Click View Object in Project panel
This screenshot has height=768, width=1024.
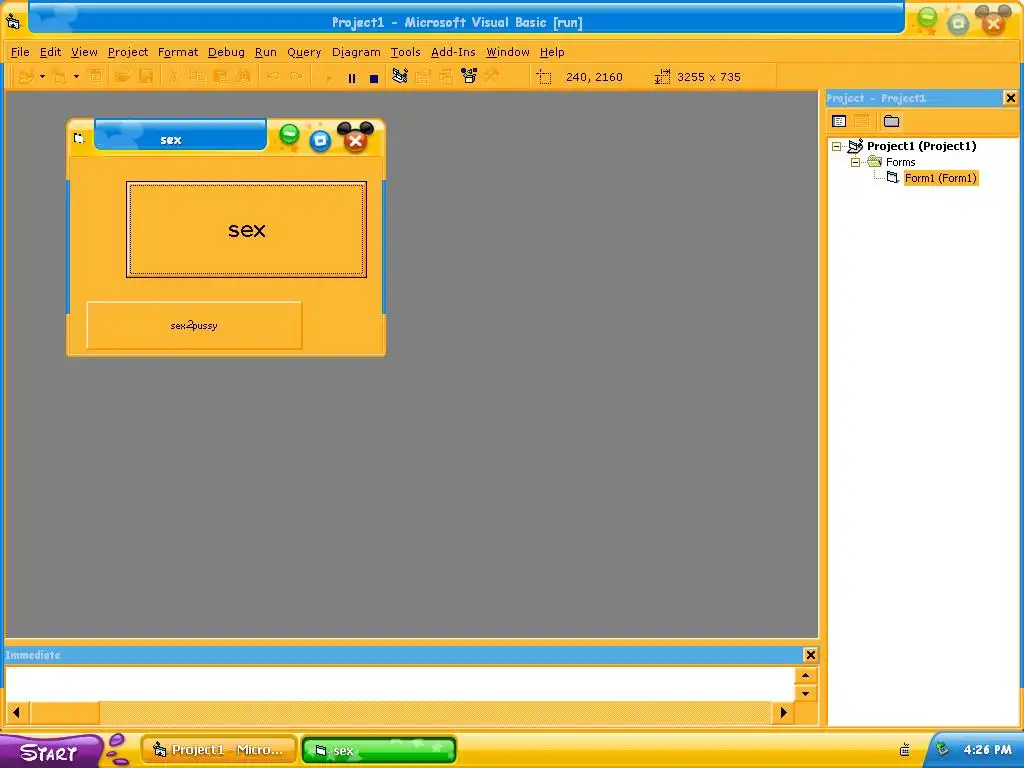coord(862,121)
